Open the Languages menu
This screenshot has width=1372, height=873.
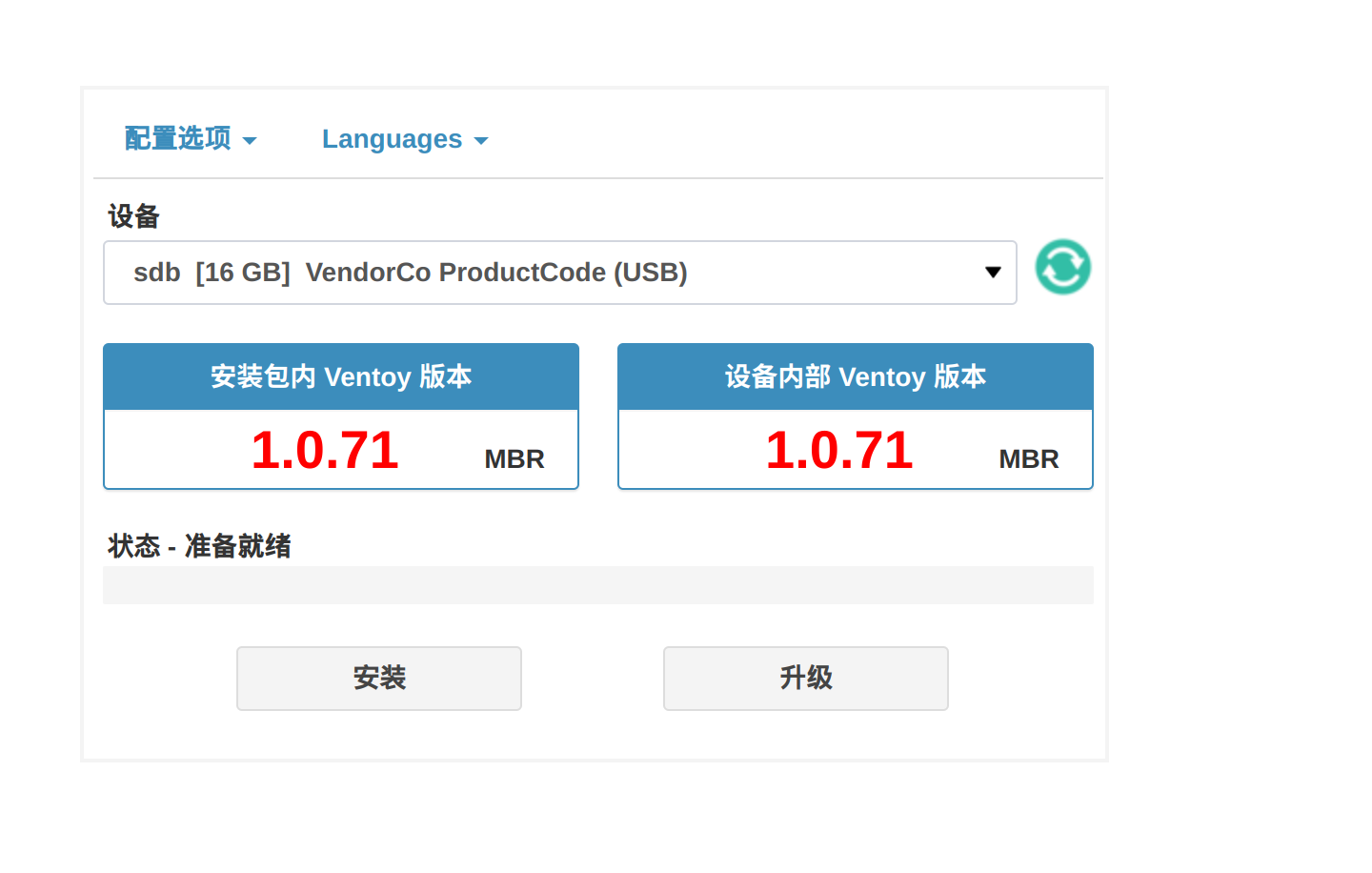405,139
